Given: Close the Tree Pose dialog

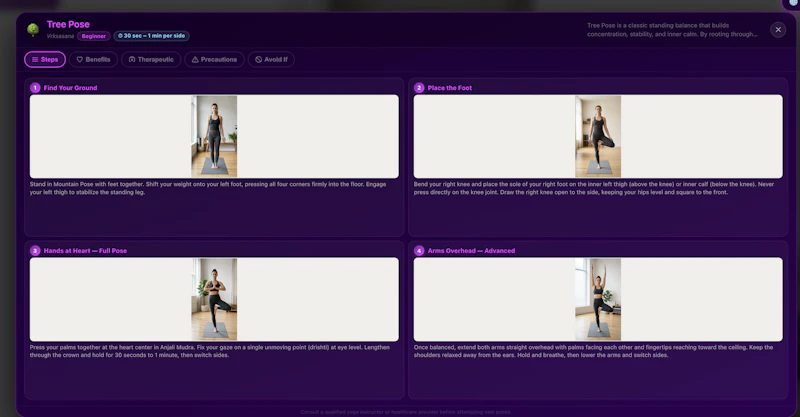Looking at the screenshot, I should (778, 30).
